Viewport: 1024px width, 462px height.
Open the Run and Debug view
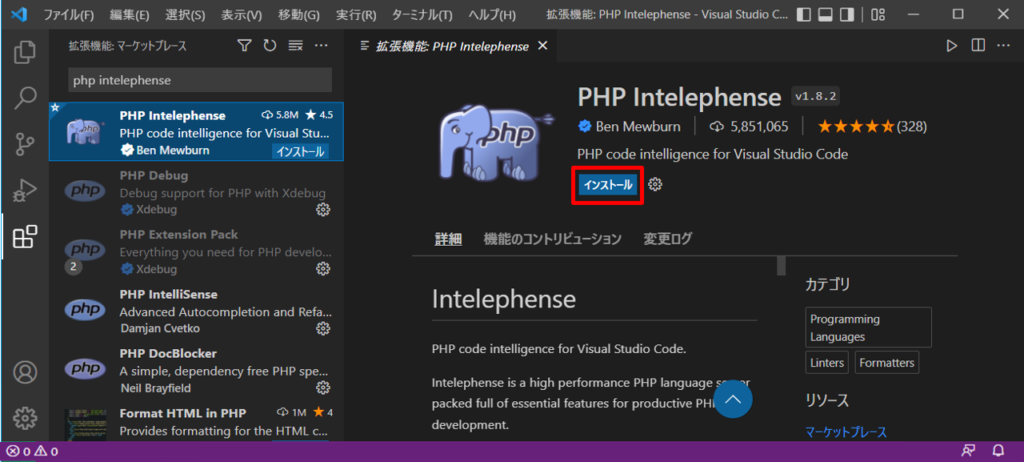click(24, 191)
